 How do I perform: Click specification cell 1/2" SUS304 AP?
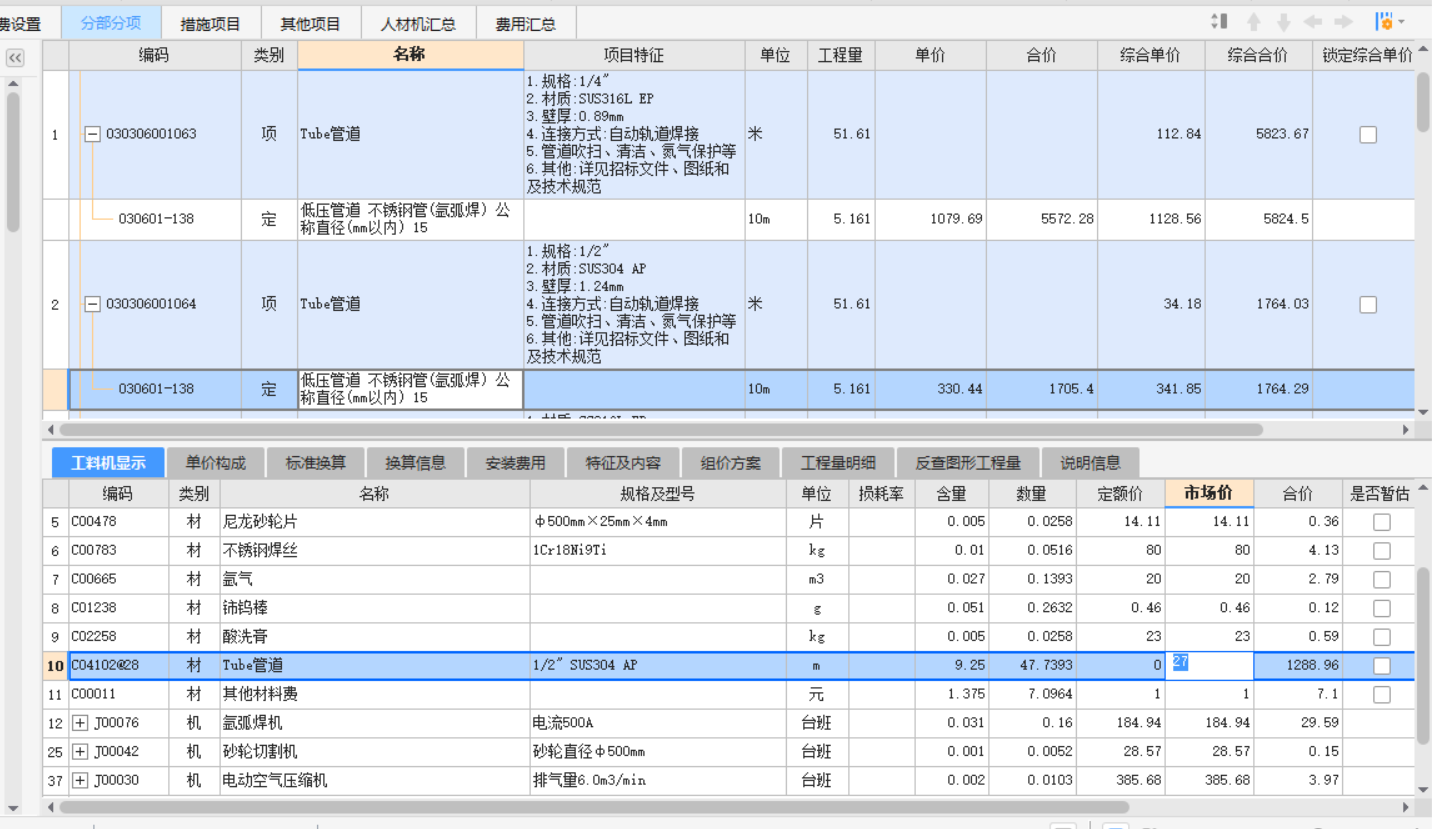pos(658,665)
